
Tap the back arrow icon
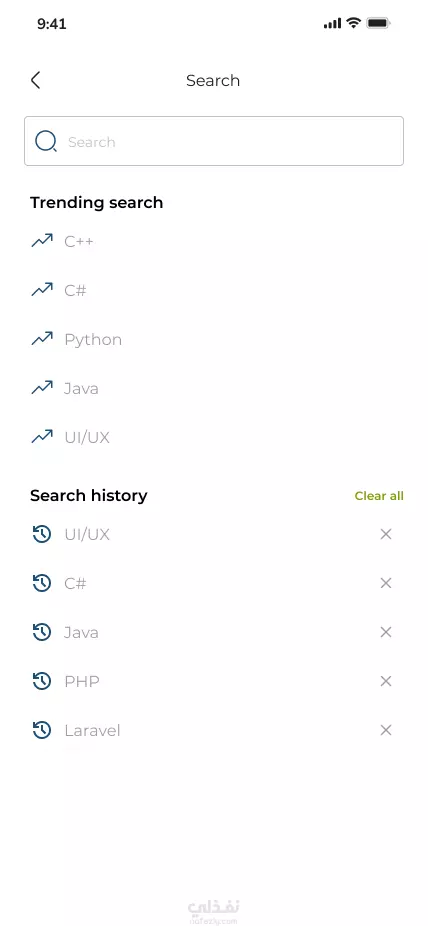click(35, 80)
